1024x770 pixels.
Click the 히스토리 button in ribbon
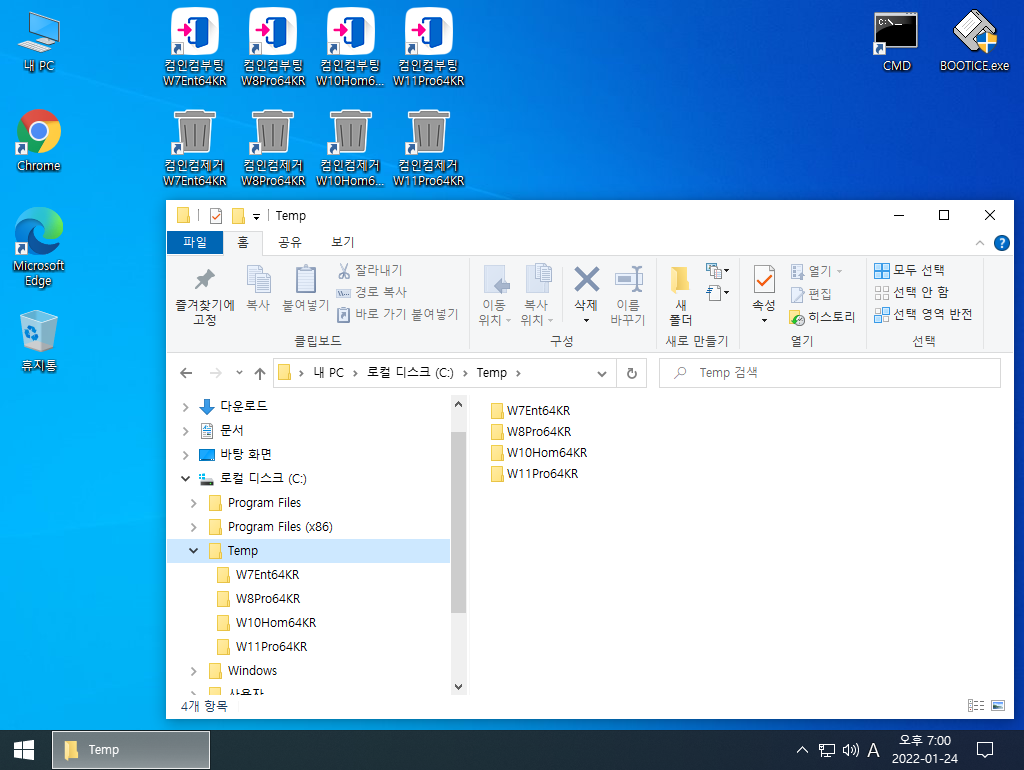(x=822, y=317)
